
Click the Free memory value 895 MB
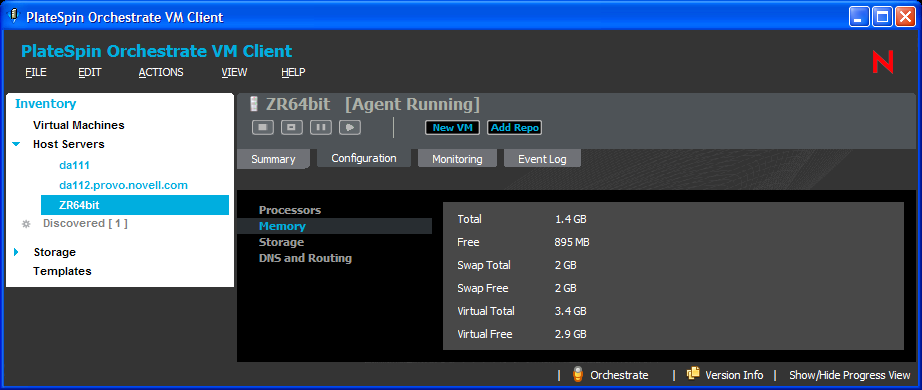[x=572, y=242]
